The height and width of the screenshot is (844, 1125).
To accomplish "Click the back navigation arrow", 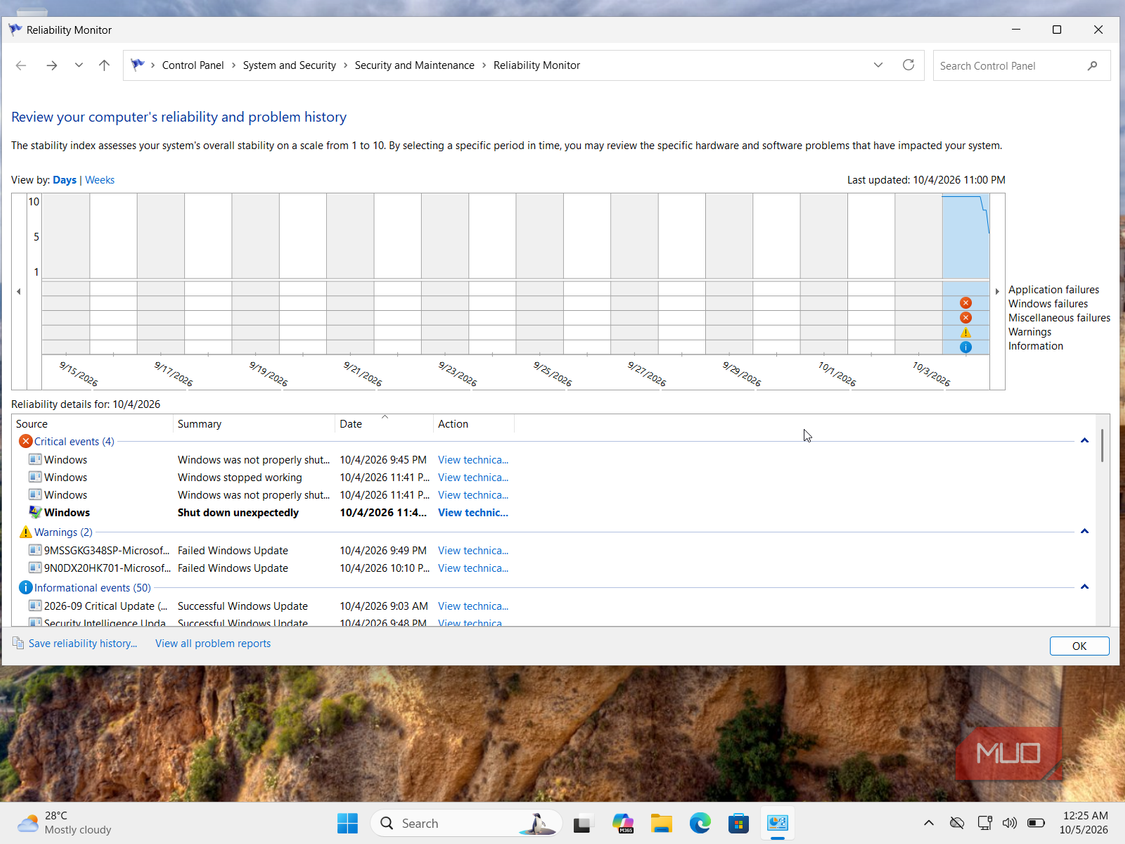I will point(21,65).
